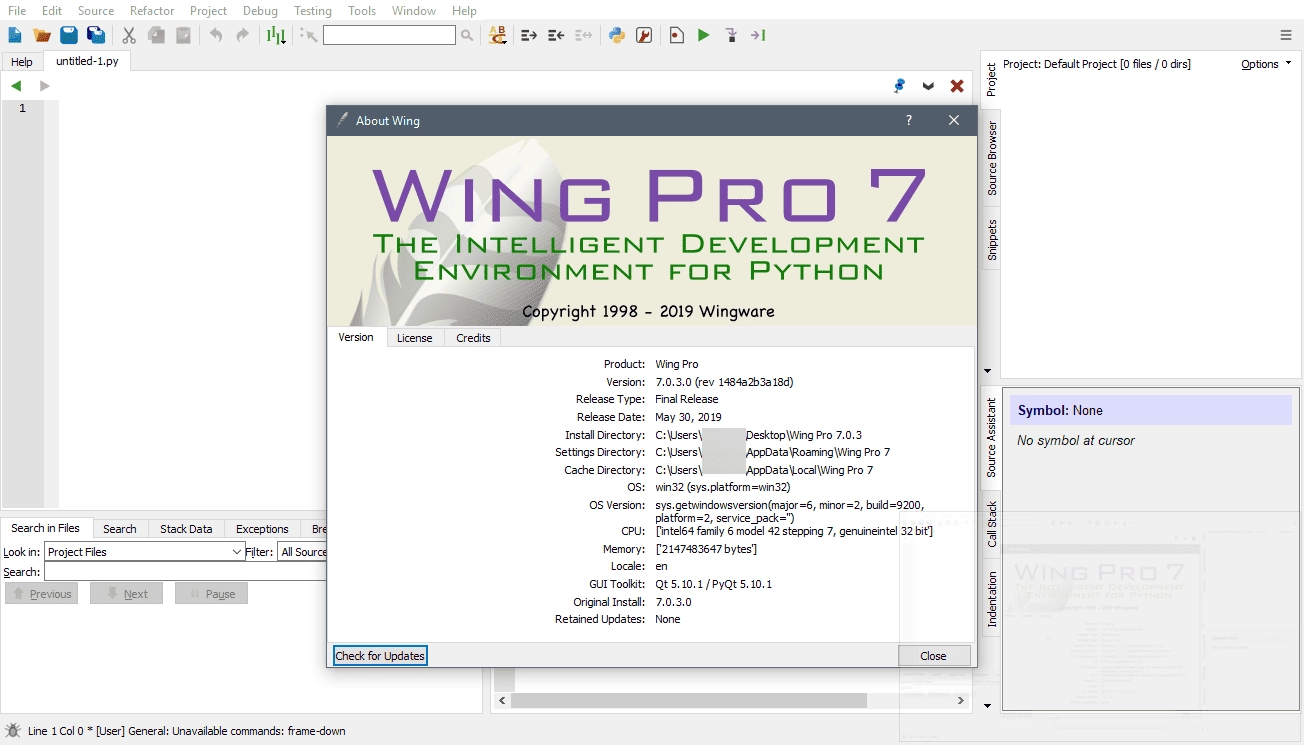The image size is (1304, 745).
Task: Paste from clipboard toolbar icon
Action: pos(184,35)
